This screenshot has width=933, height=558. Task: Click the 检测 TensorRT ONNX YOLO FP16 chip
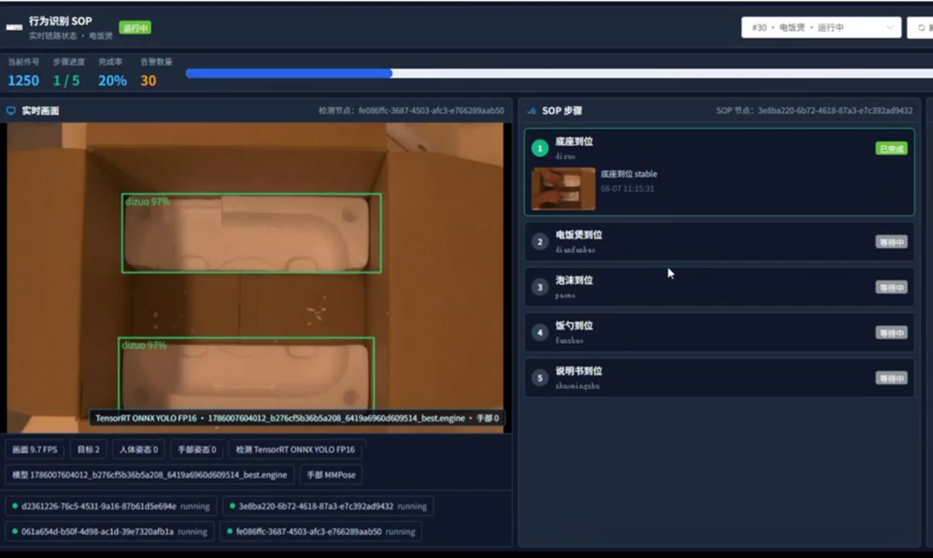coord(295,449)
